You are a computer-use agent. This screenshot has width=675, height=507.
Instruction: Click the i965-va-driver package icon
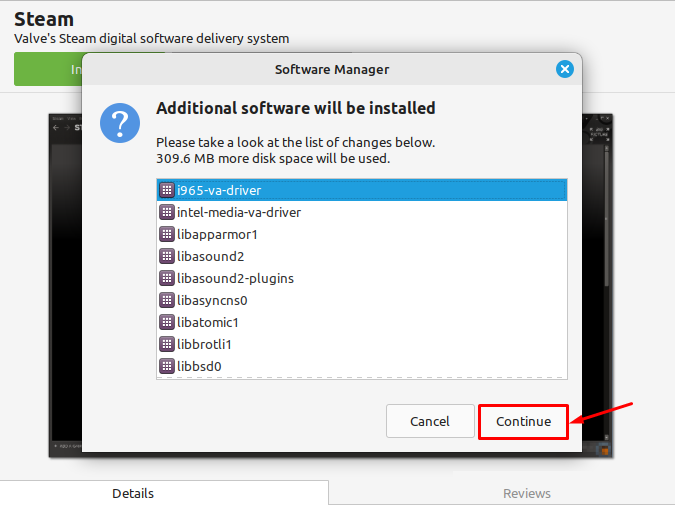click(167, 190)
